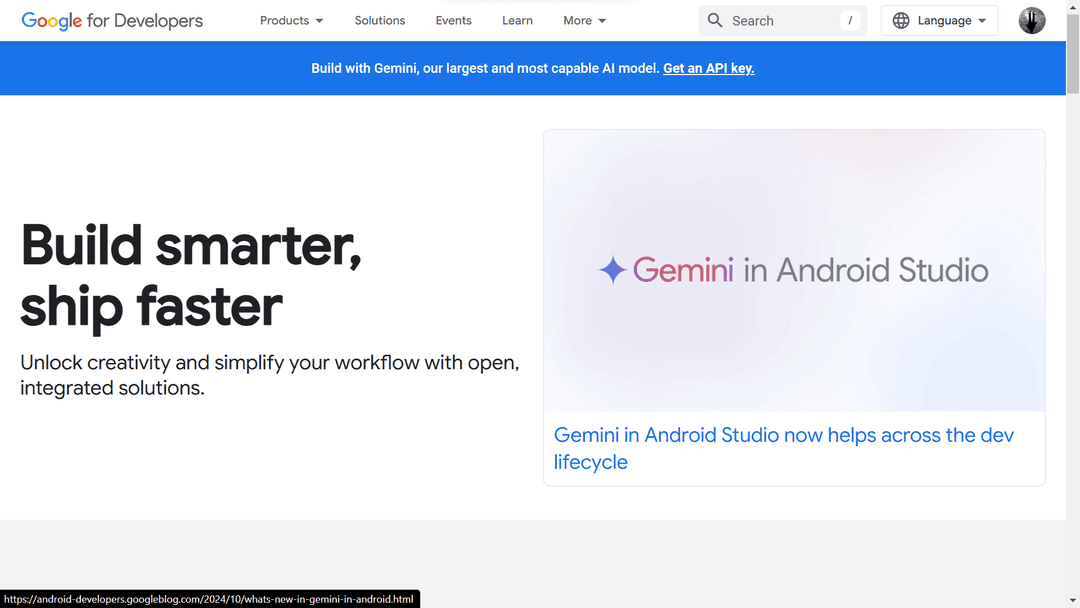Click the slash shortcut badge in search
Image resolution: width=1080 pixels, height=608 pixels.
(850, 20)
